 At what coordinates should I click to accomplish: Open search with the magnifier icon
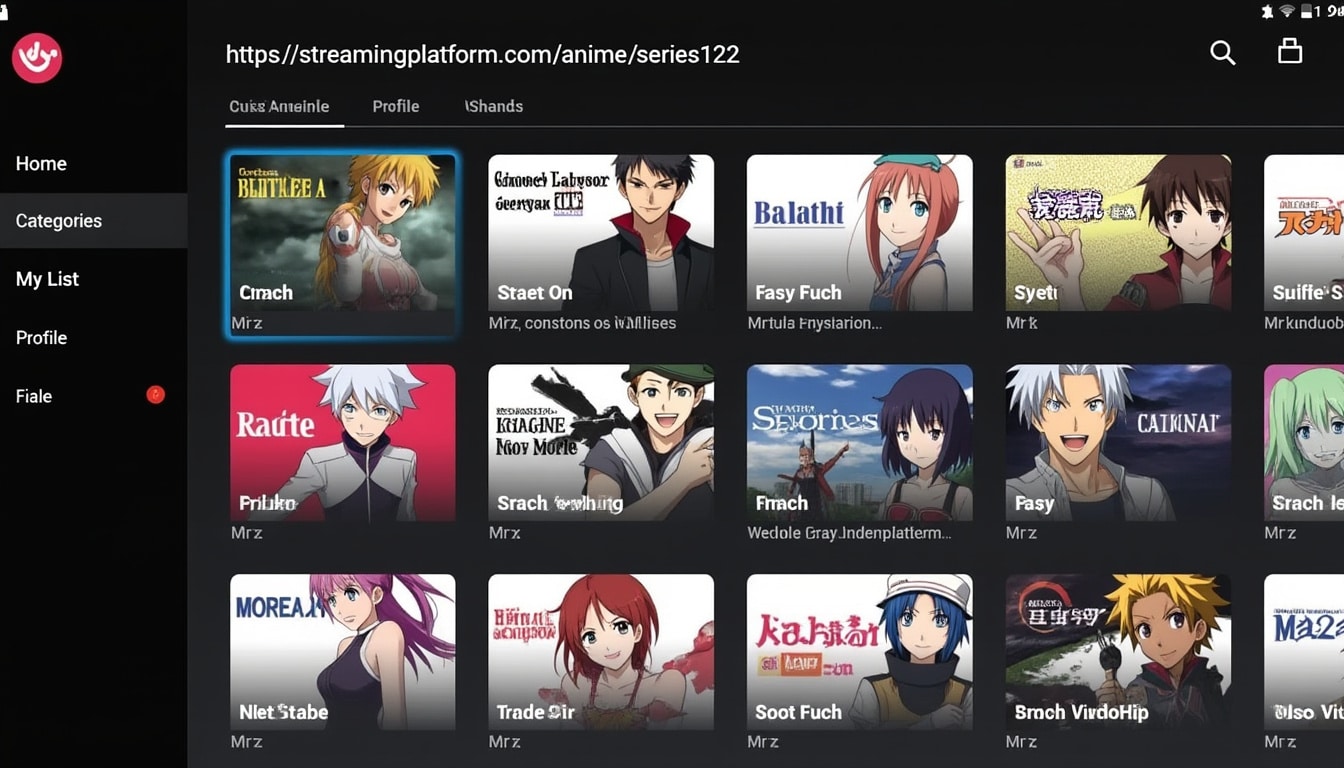[x=1222, y=53]
